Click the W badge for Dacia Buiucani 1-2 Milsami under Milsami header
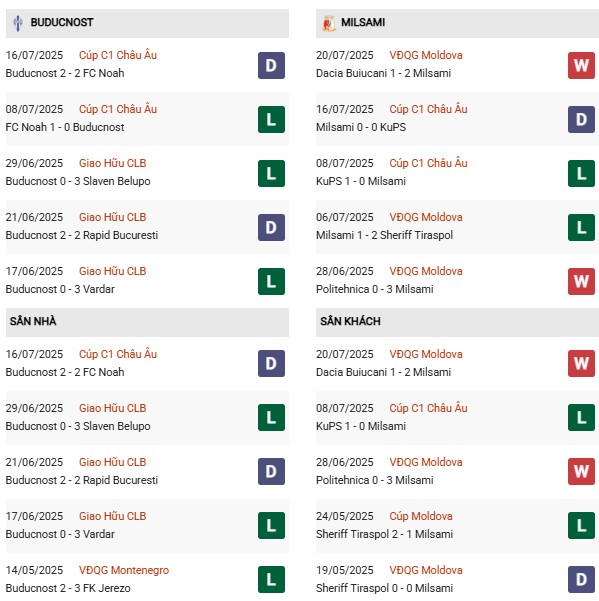The height and width of the screenshot is (601, 599). (x=581, y=66)
